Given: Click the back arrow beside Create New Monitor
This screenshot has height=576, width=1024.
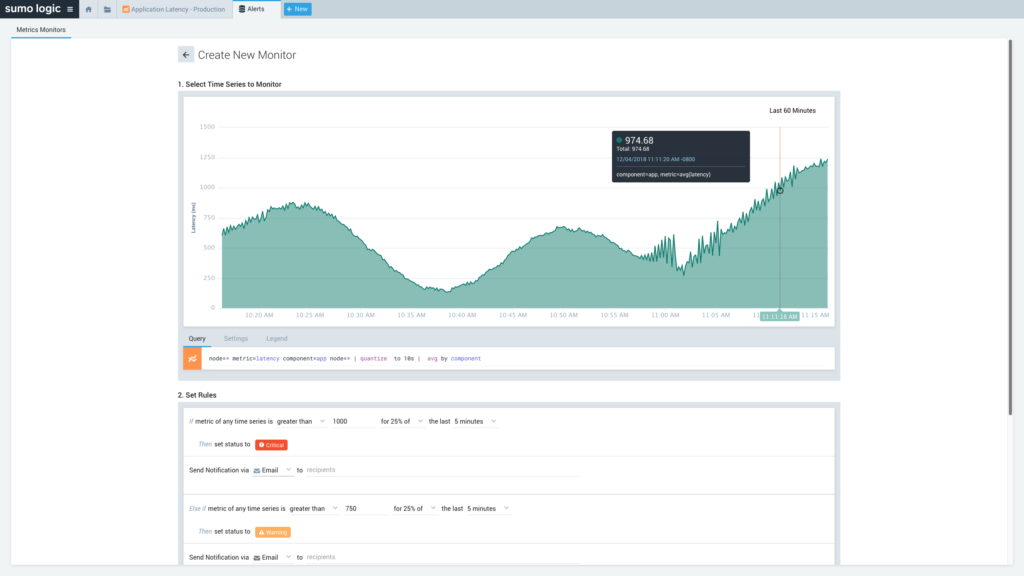Looking at the screenshot, I should coord(186,55).
